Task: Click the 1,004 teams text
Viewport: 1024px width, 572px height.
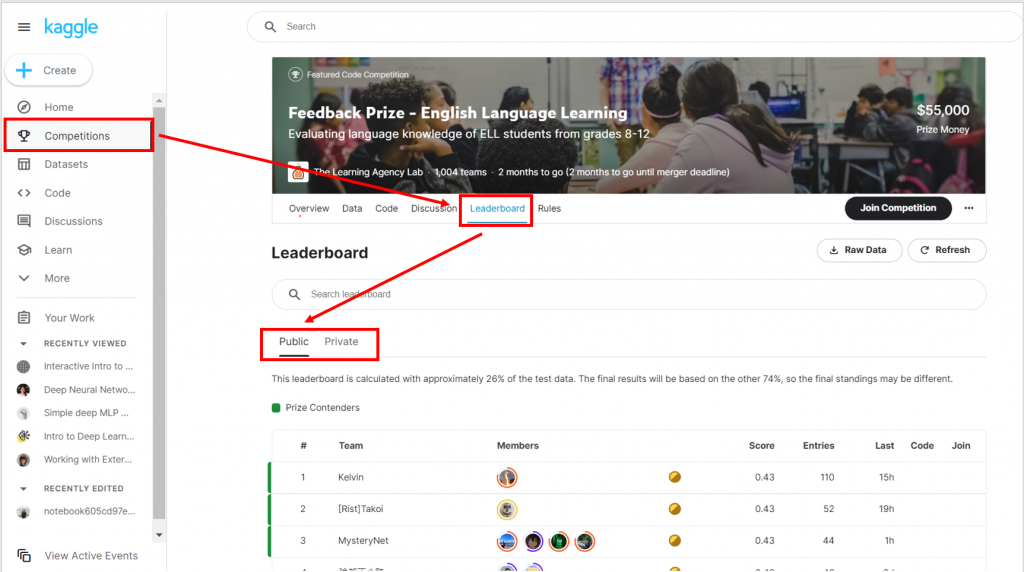Action: pyautogui.click(x=460, y=172)
